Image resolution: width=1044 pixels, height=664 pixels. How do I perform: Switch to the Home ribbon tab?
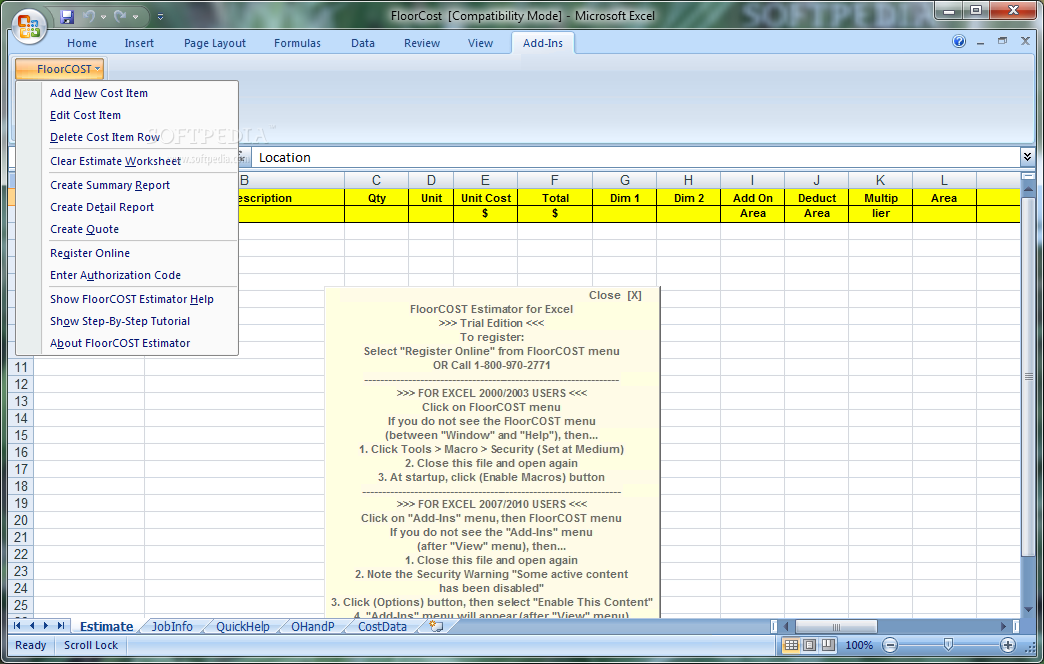pyautogui.click(x=82, y=43)
